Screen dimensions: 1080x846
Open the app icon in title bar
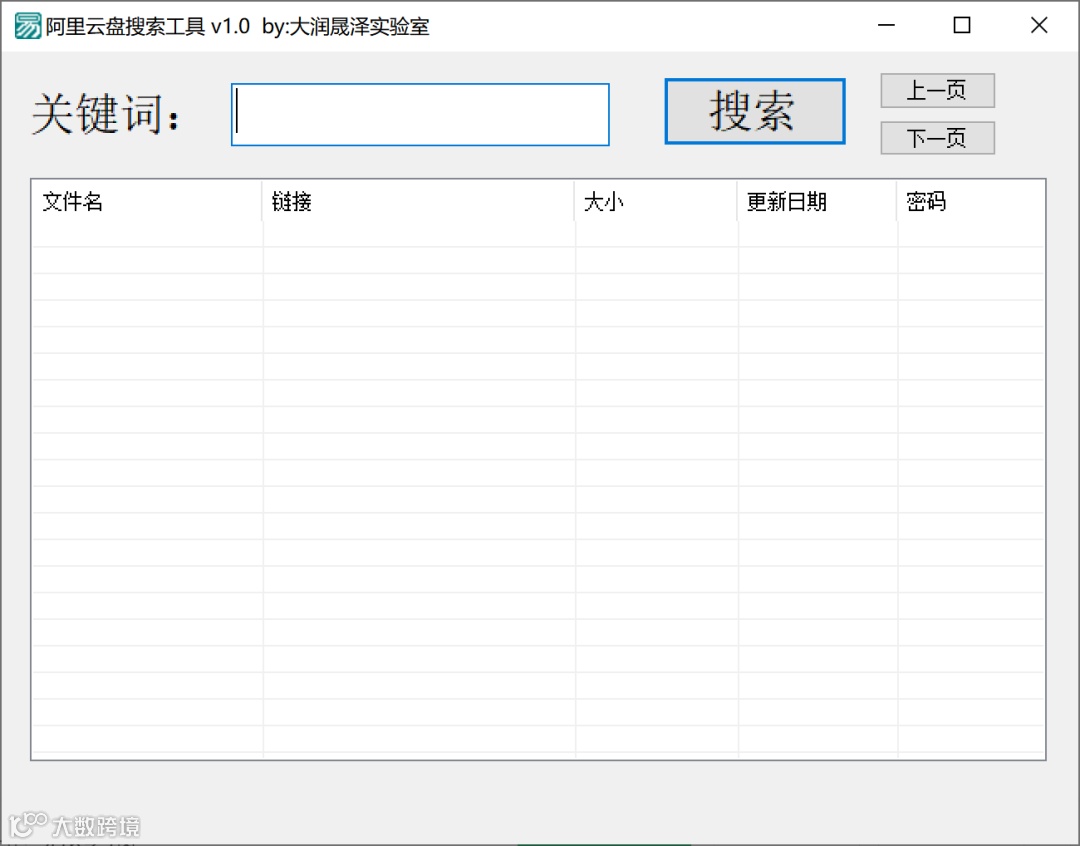coord(28,26)
